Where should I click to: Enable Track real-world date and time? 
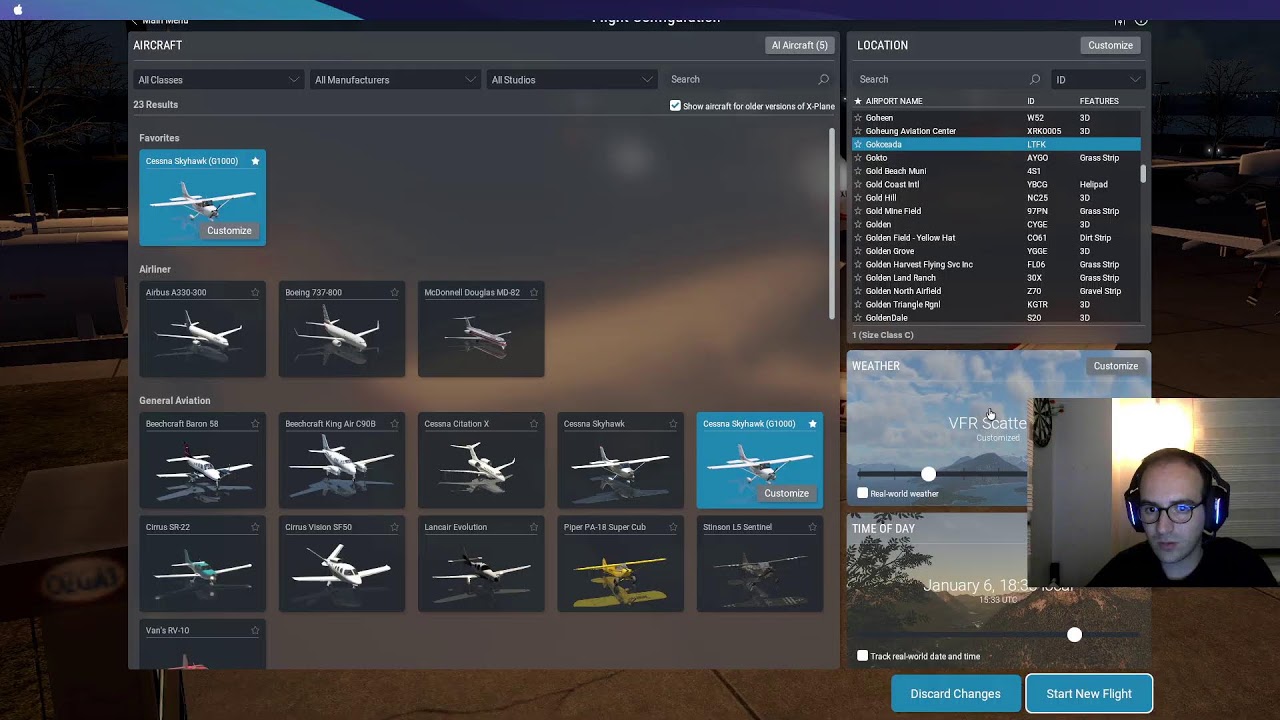pos(863,656)
